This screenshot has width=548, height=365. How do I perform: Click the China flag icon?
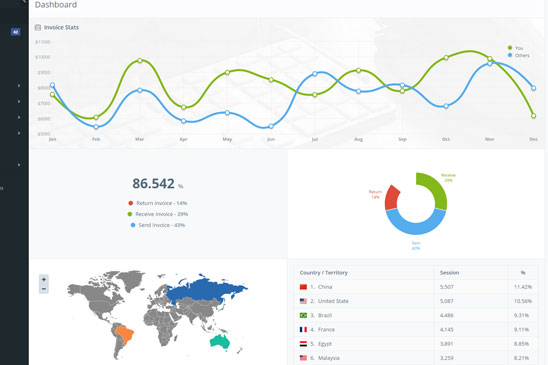pyautogui.click(x=303, y=287)
